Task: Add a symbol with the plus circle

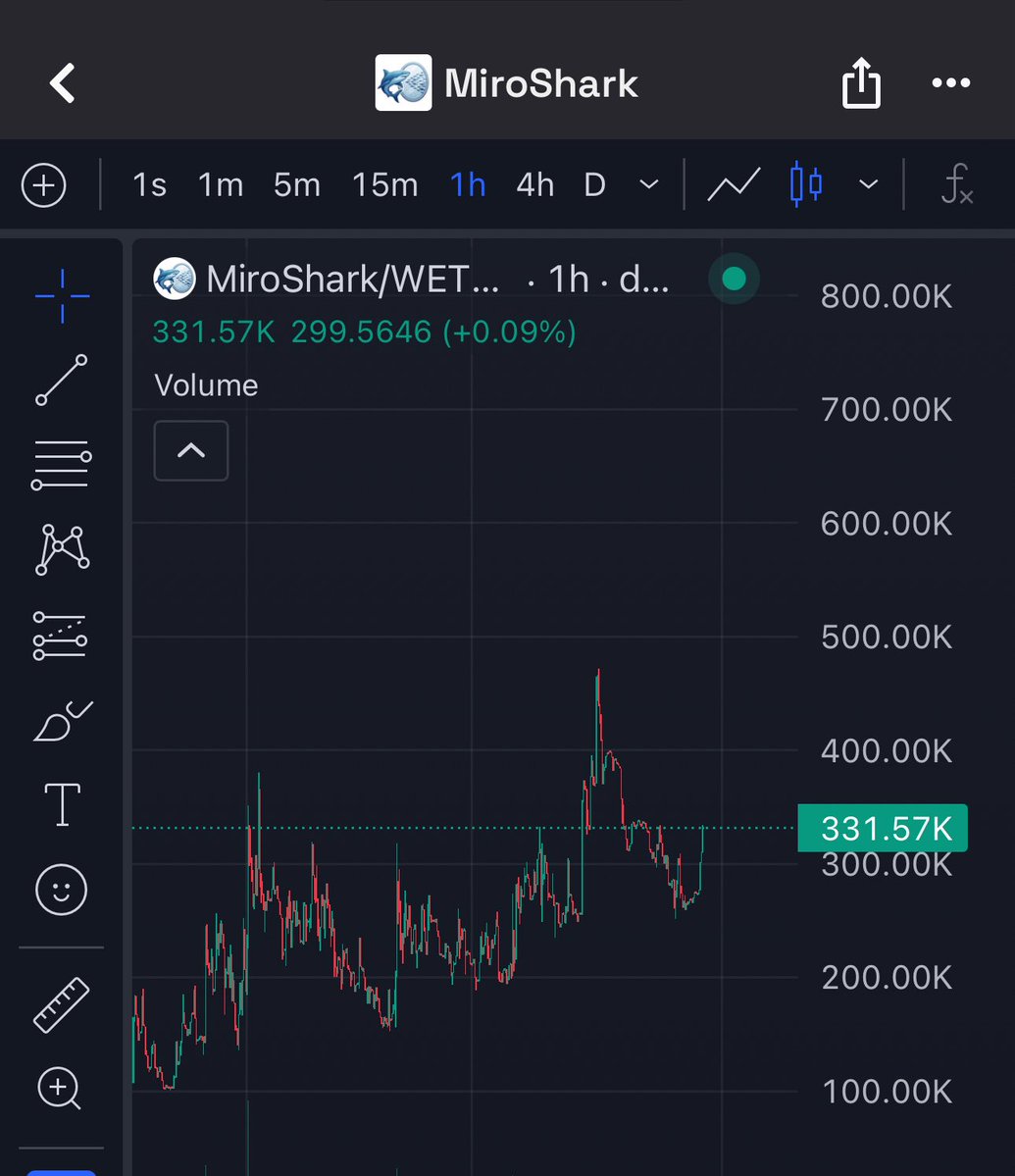Action: coord(43,184)
